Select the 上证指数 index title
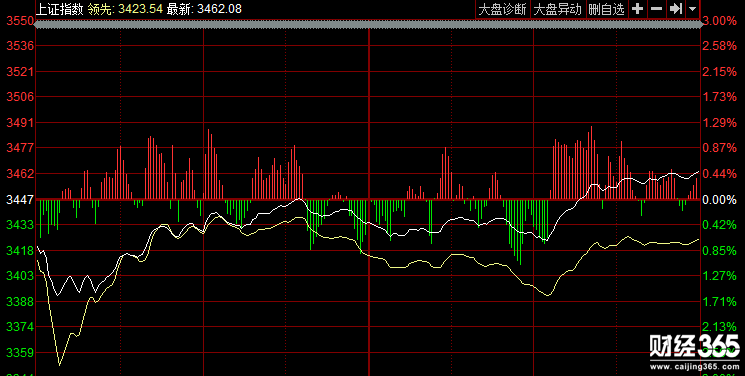Image resolution: width=745 pixels, height=376 pixels. pyautogui.click(x=60, y=9)
